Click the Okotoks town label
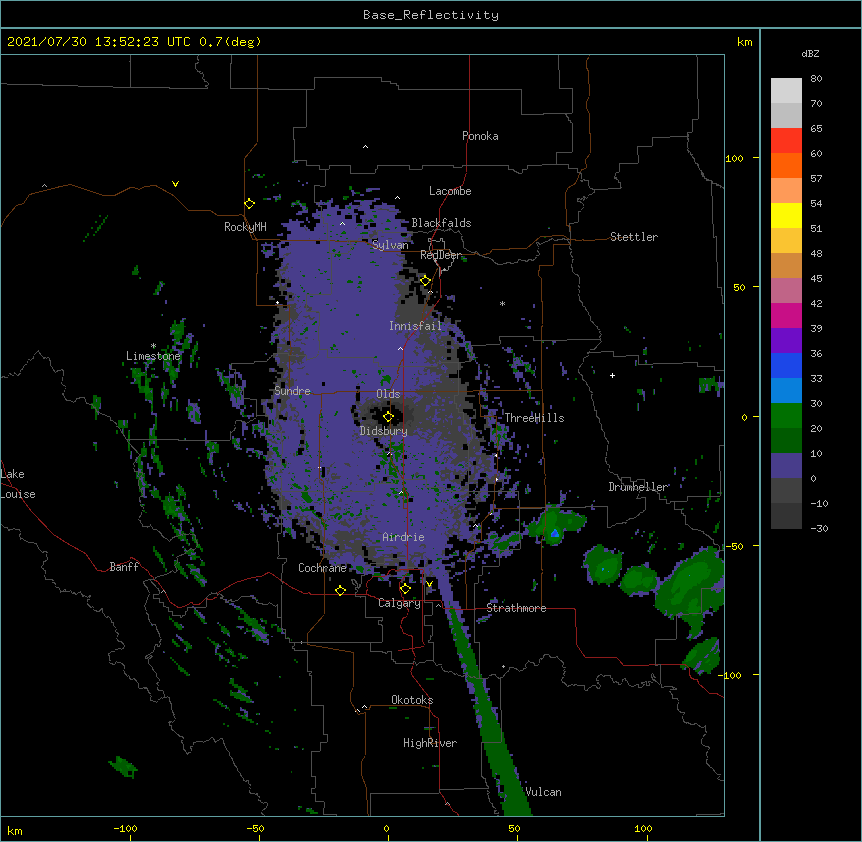Screen dimensions: 862x842 pyautogui.click(x=412, y=700)
